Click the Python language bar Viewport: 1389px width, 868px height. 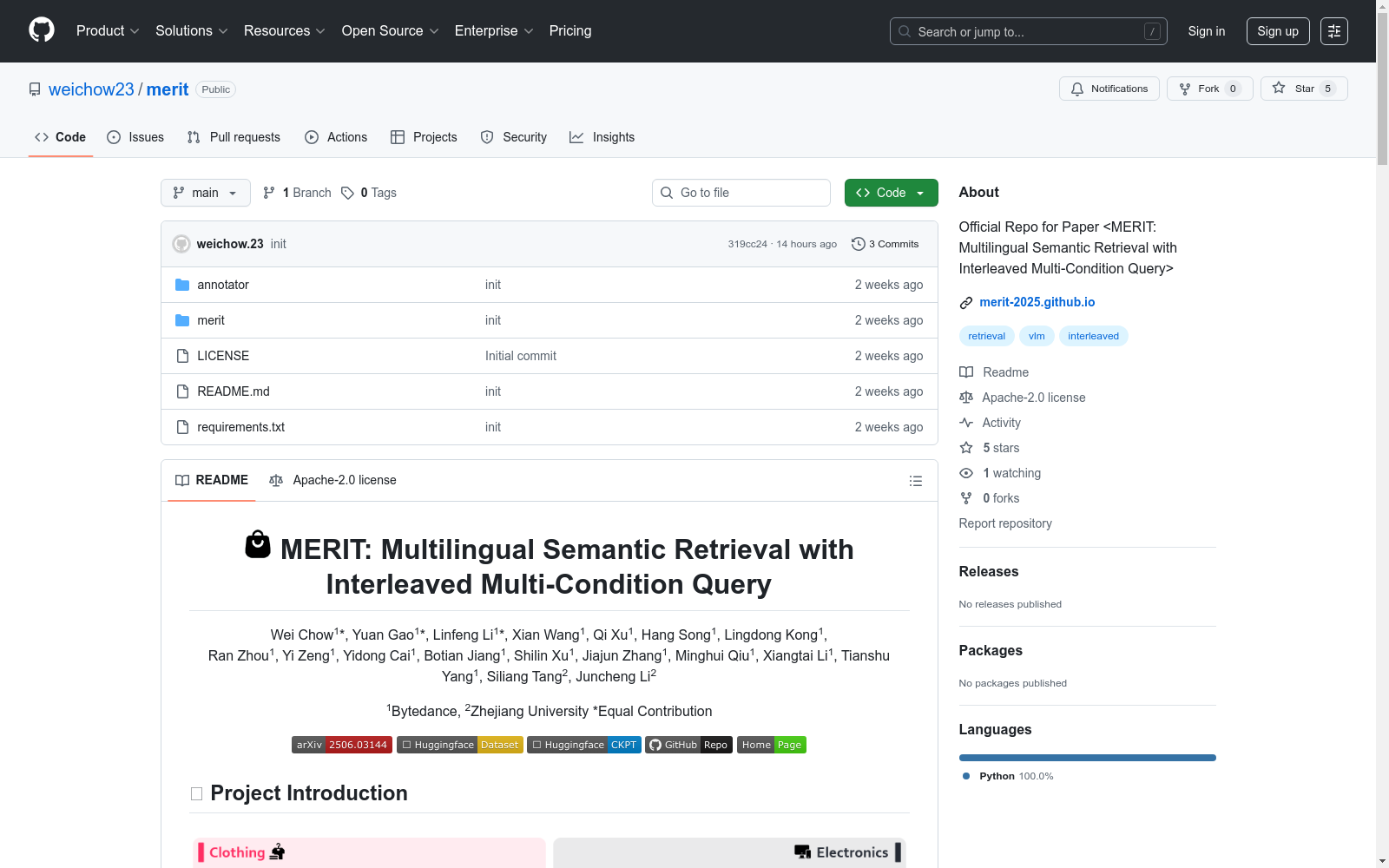pos(1088,758)
